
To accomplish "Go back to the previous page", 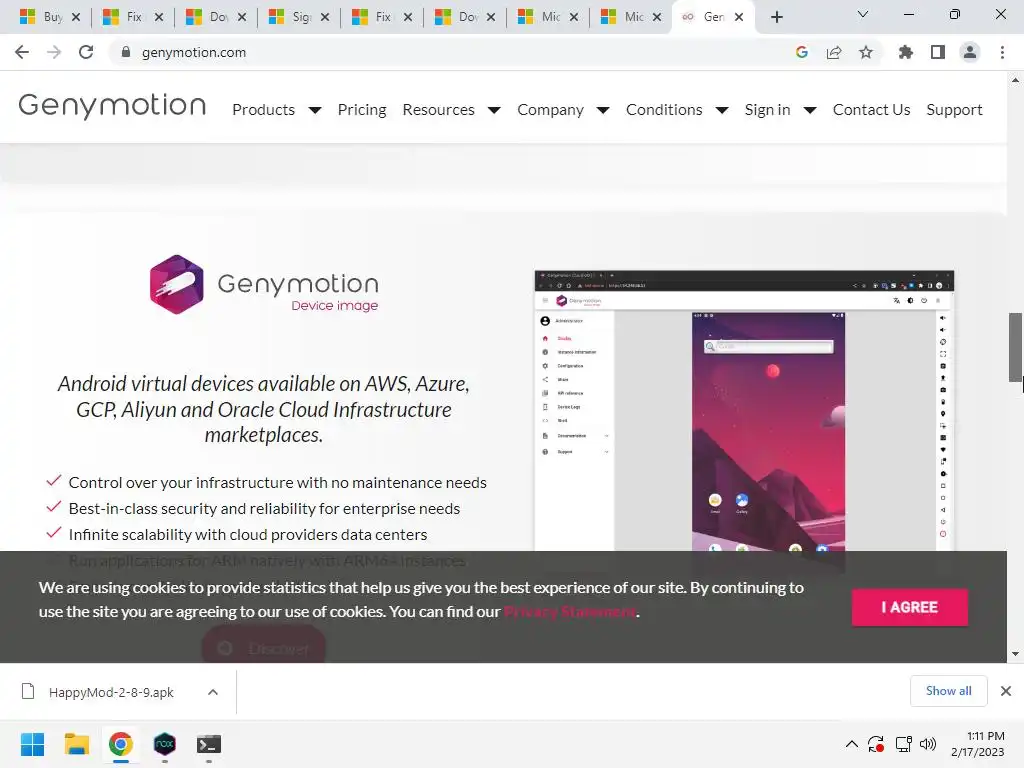I will 22,52.
